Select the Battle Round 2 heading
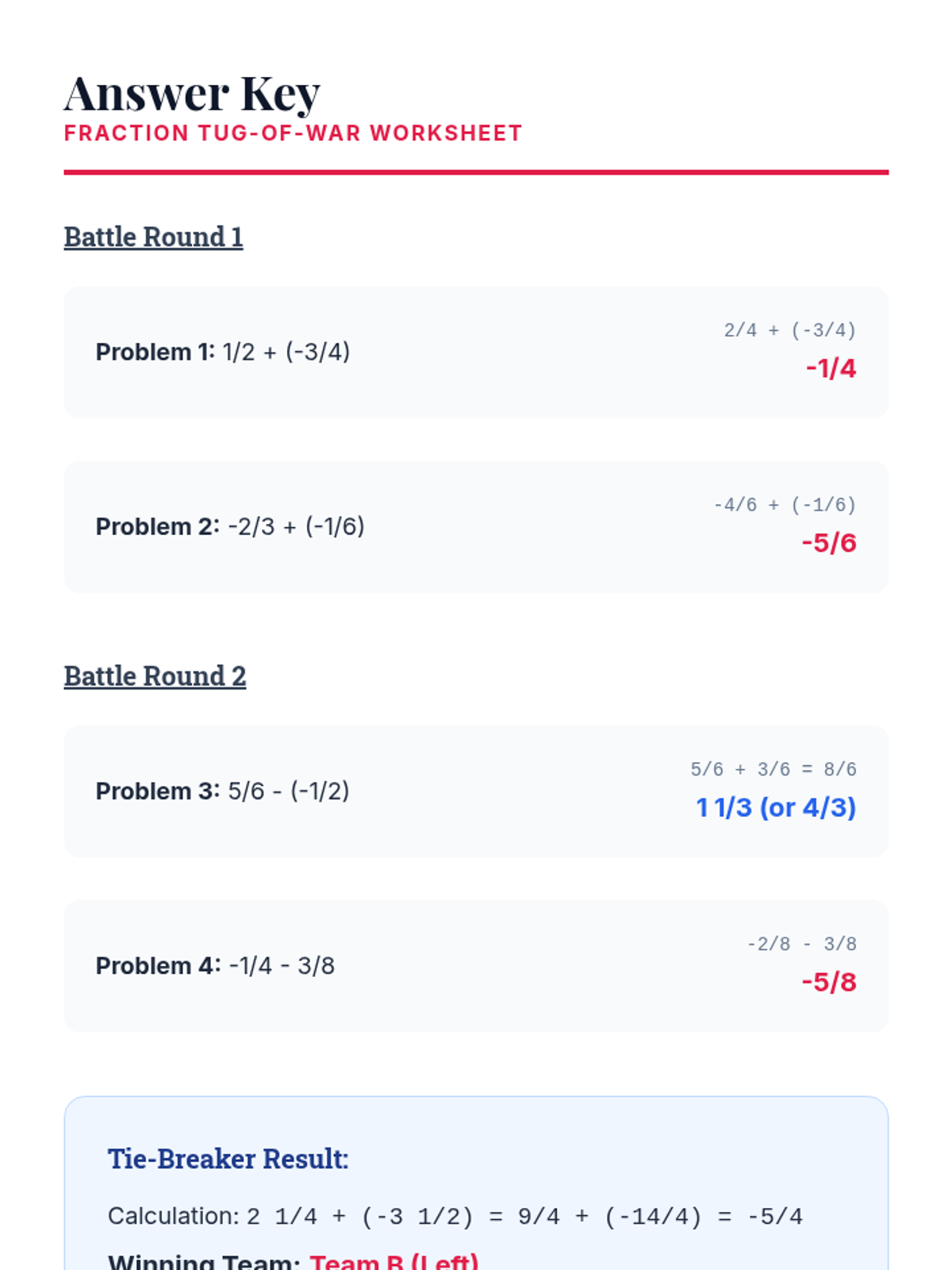 point(155,676)
